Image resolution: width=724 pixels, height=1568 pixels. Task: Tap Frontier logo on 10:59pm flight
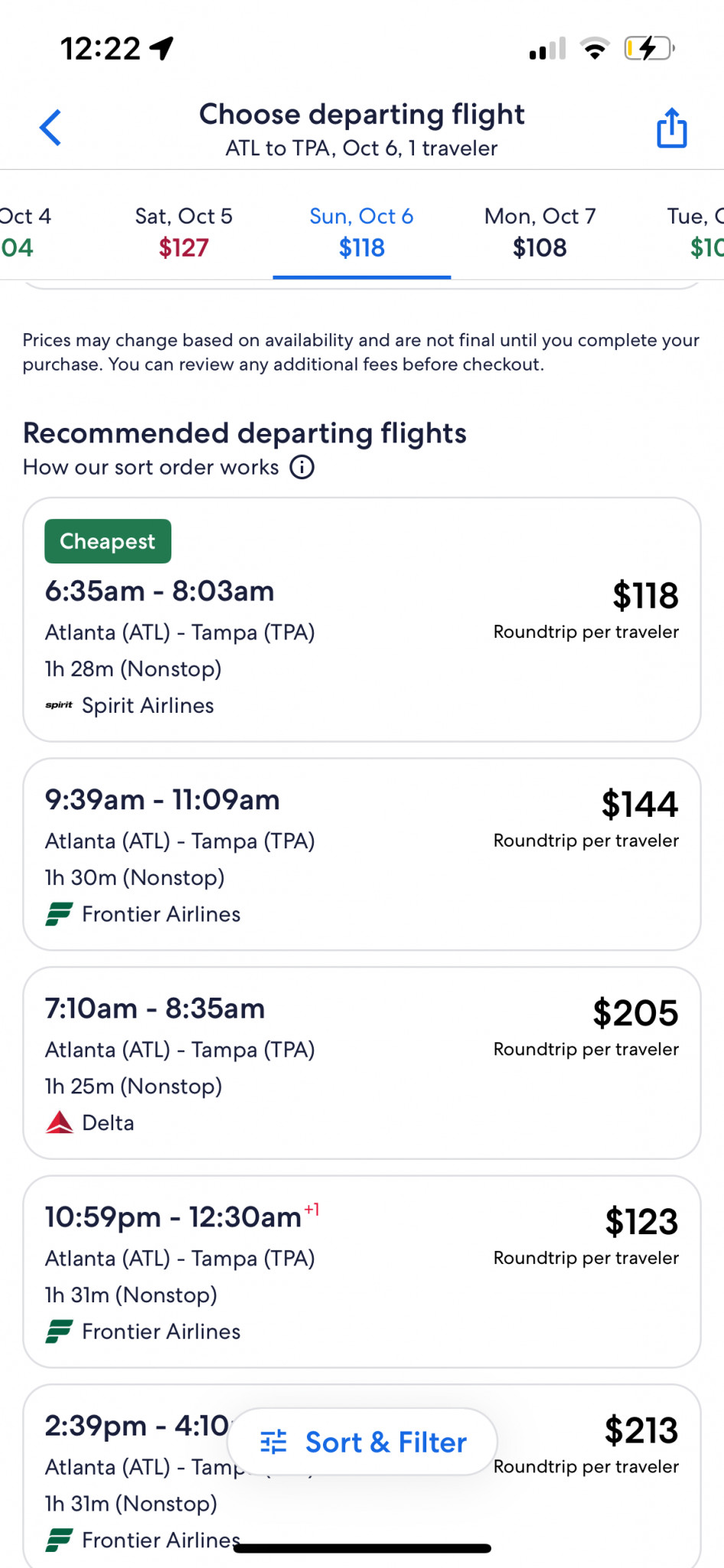pyautogui.click(x=59, y=1331)
